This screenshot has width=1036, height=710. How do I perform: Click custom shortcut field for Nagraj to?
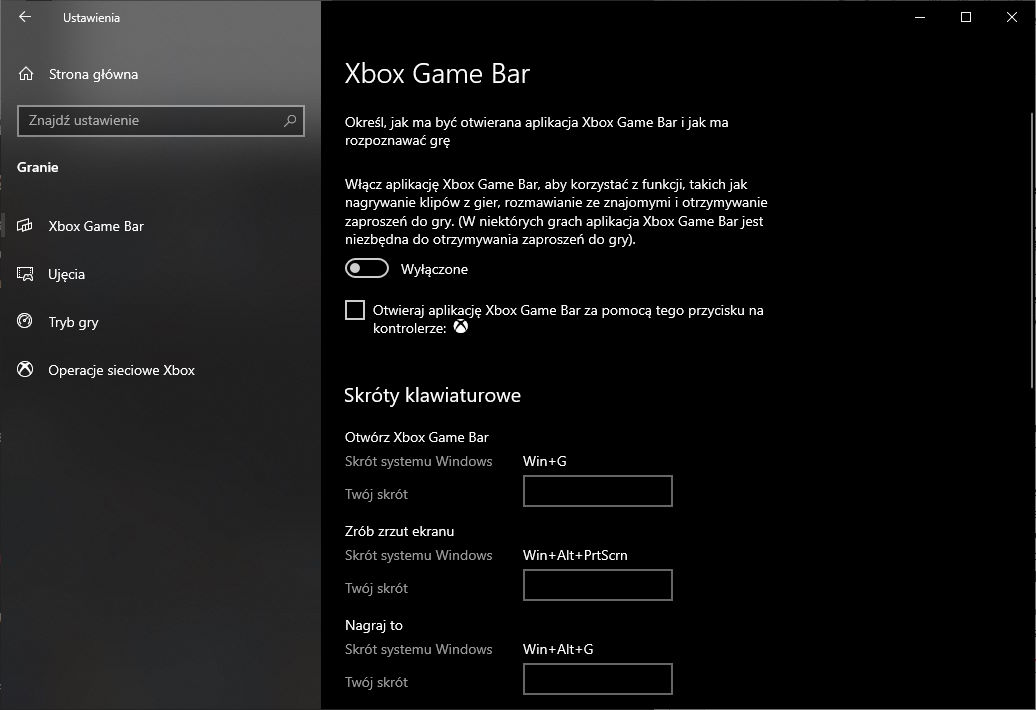597,679
